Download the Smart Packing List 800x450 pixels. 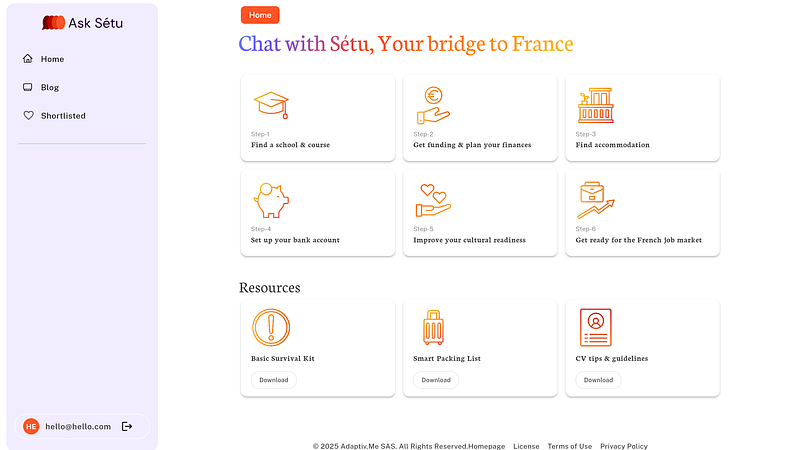pyautogui.click(x=436, y=380)
